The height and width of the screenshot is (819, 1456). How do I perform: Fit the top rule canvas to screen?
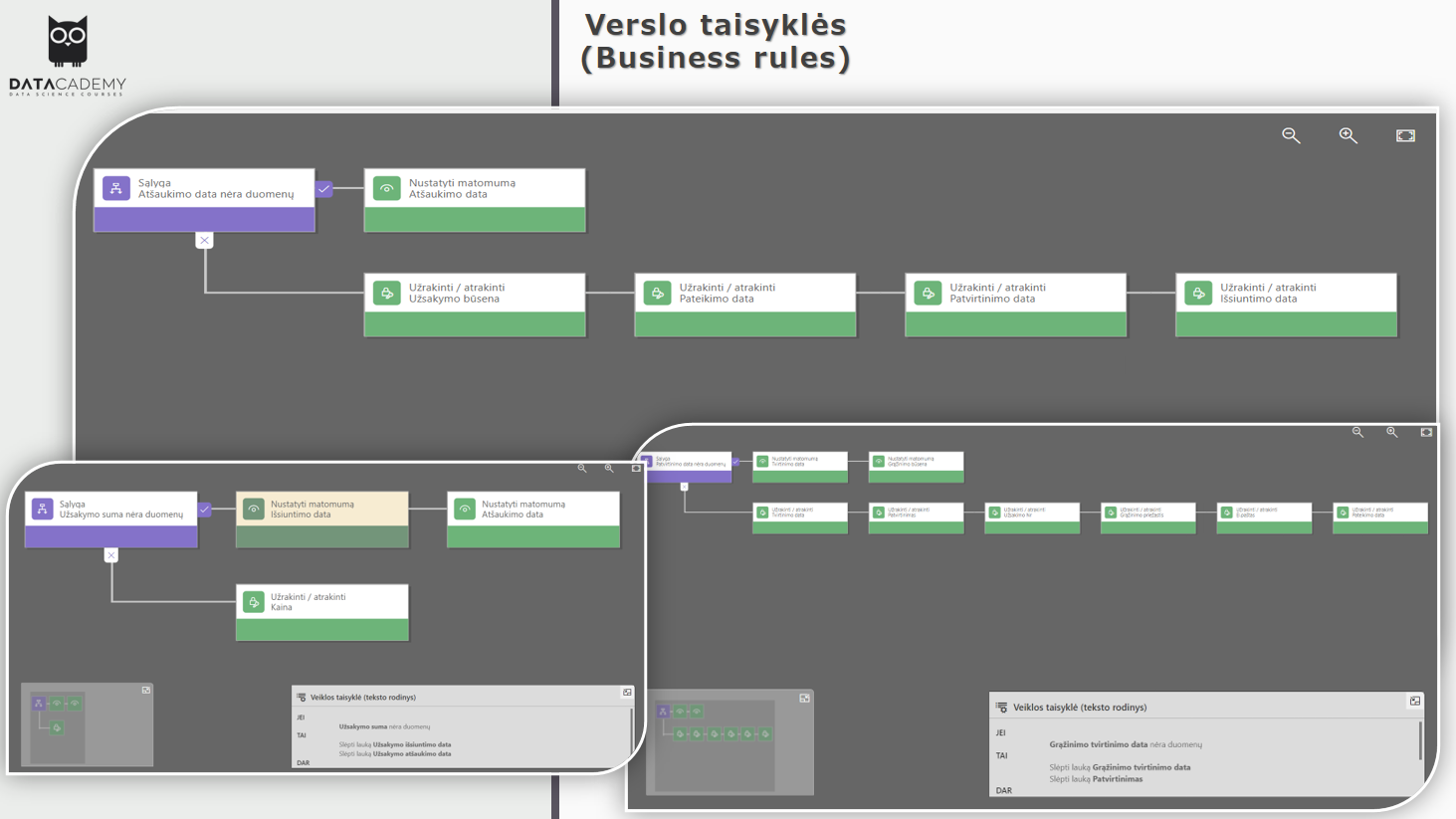pyautogui.click(x=1405, y=135)
